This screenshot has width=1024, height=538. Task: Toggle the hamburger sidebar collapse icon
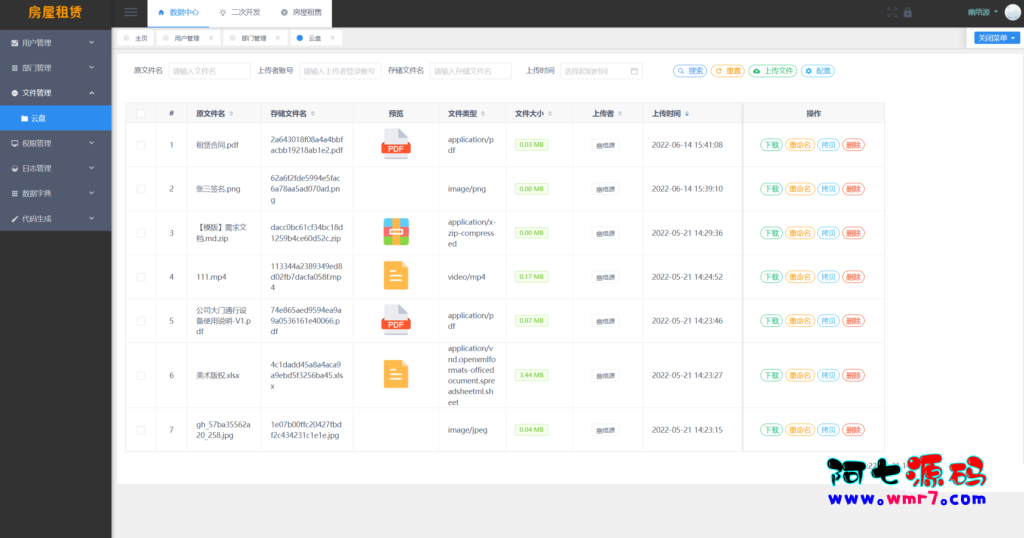coord(131,12)
